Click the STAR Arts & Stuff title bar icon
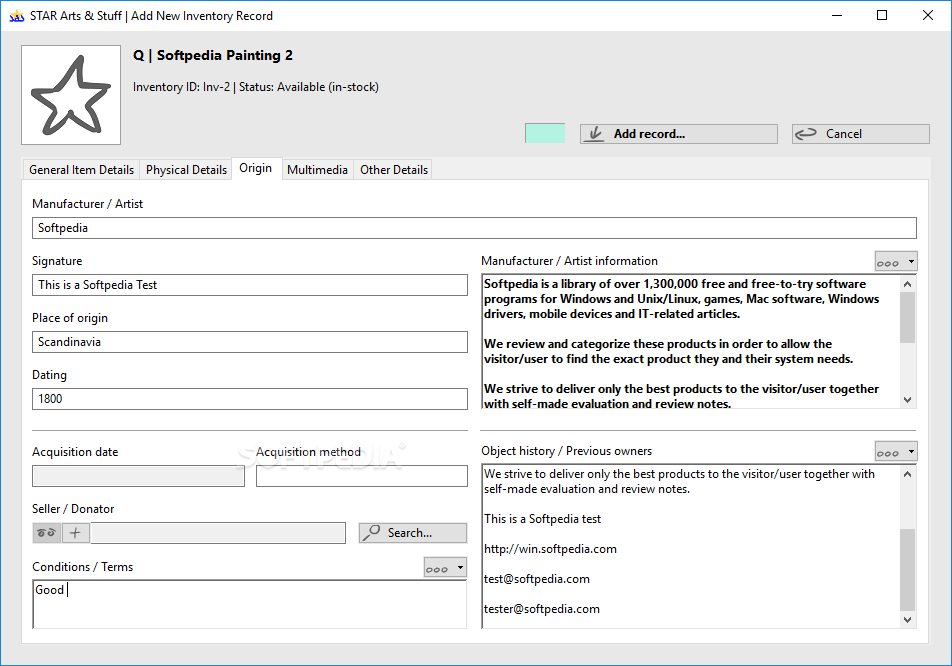 (x=16, y=16)
